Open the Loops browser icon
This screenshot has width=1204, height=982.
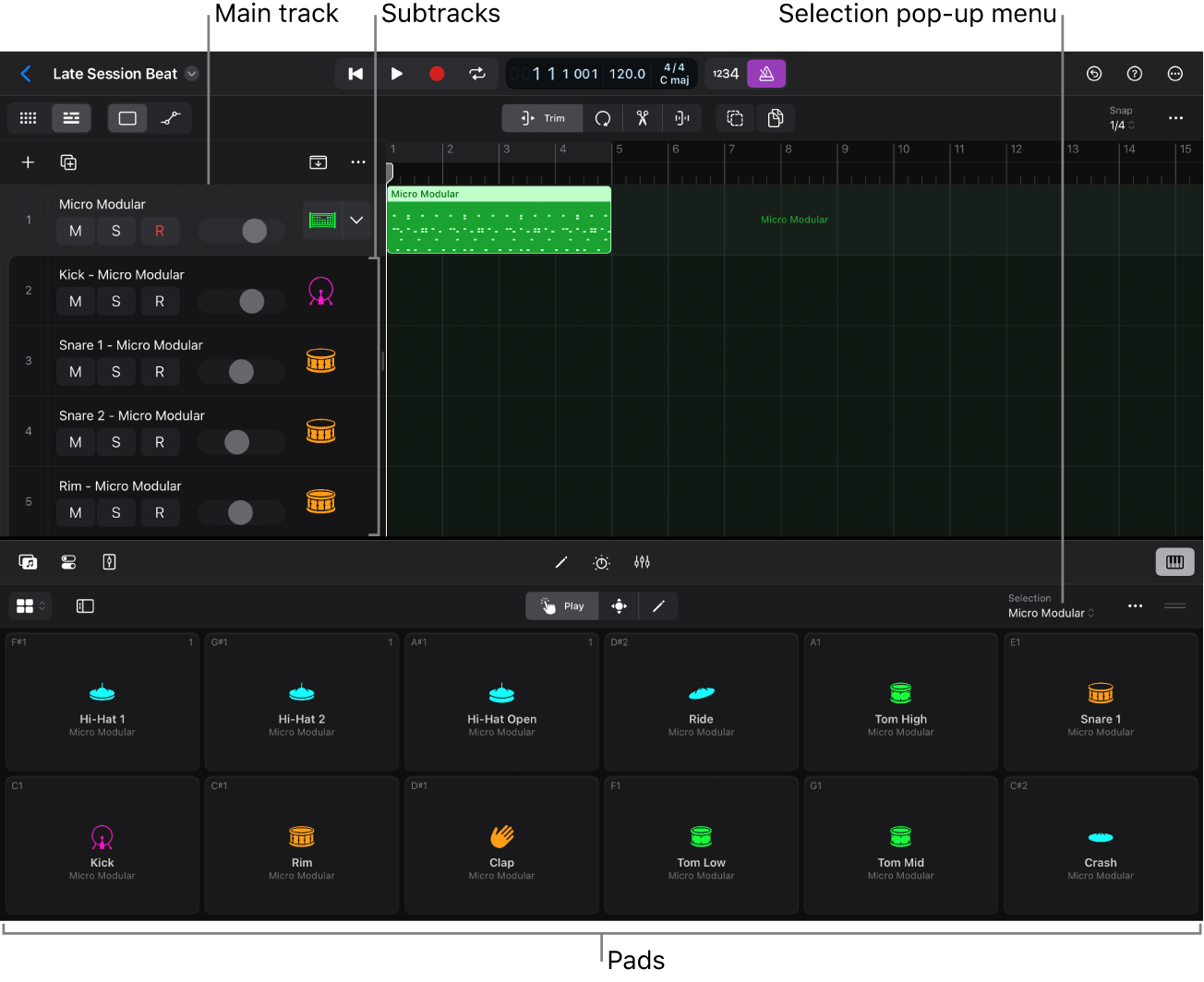point(28,561)
